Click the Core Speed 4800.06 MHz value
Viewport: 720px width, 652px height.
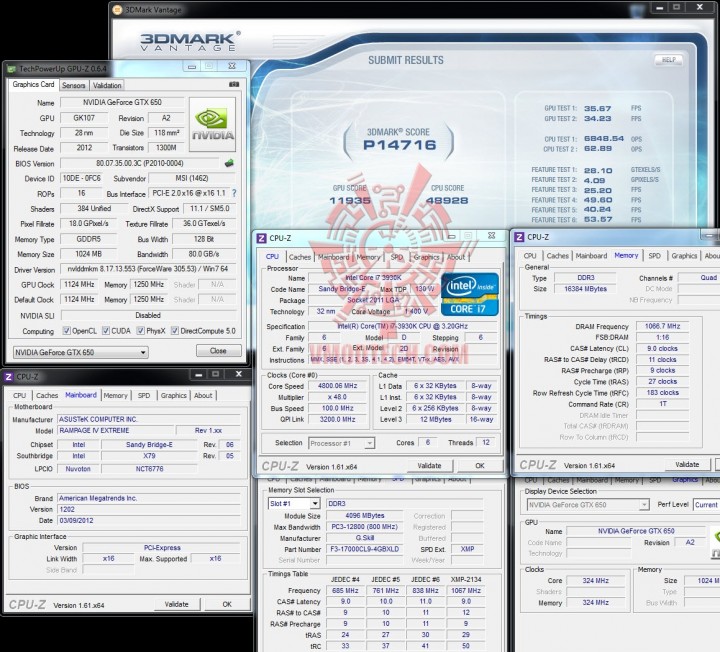tap(338, 386)
